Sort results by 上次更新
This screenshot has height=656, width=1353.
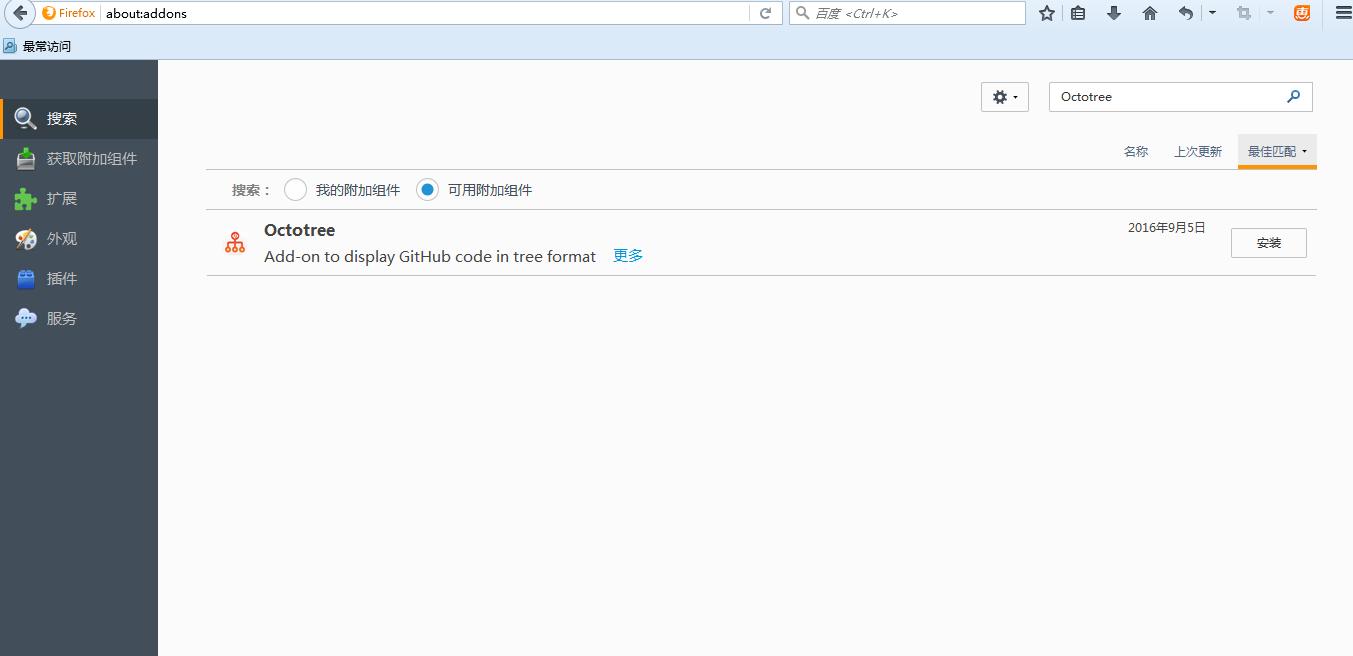pos(1197,150)
